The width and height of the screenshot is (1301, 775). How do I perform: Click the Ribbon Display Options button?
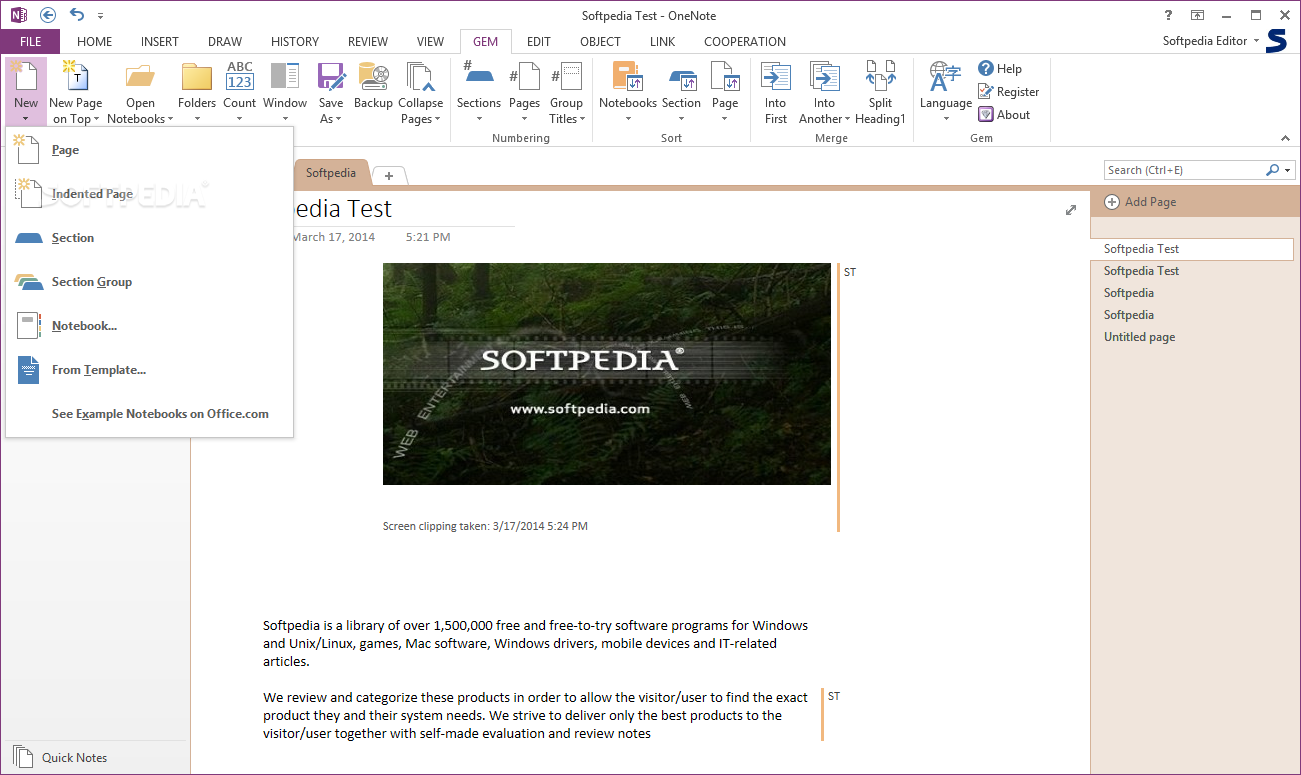(x=1198, y=15)
